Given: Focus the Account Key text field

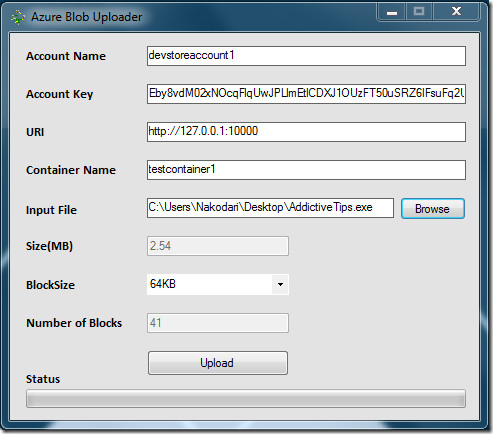Looking at the screenshot, I should [x=306, y=94].
